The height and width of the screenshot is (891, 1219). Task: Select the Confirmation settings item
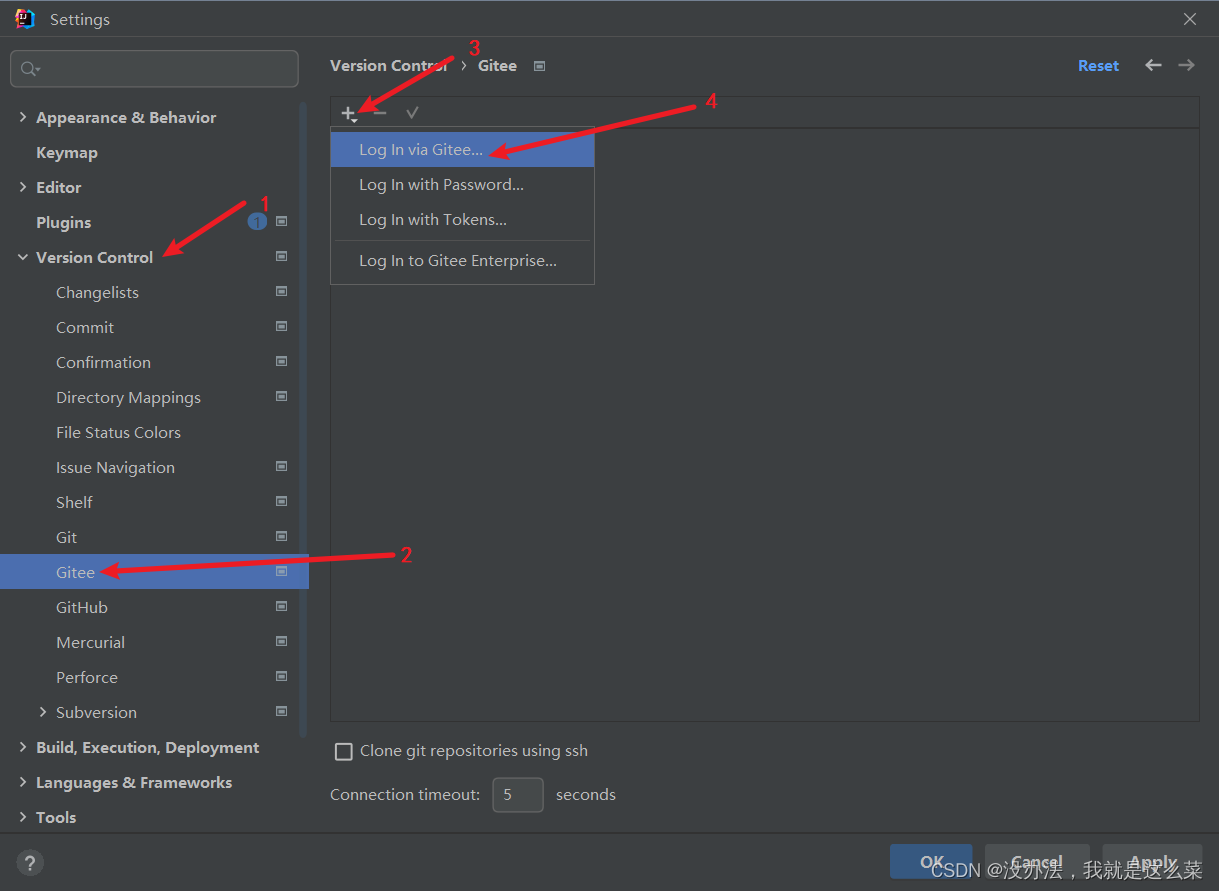pyautogui.click(x=103, y=362)
